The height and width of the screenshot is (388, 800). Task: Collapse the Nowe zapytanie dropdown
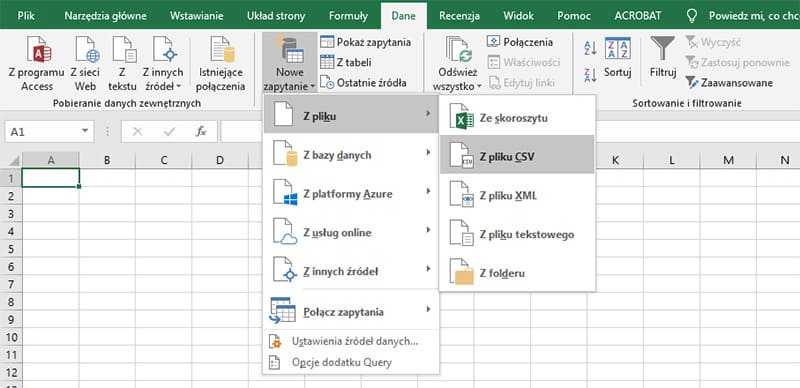tap(289, 64)
